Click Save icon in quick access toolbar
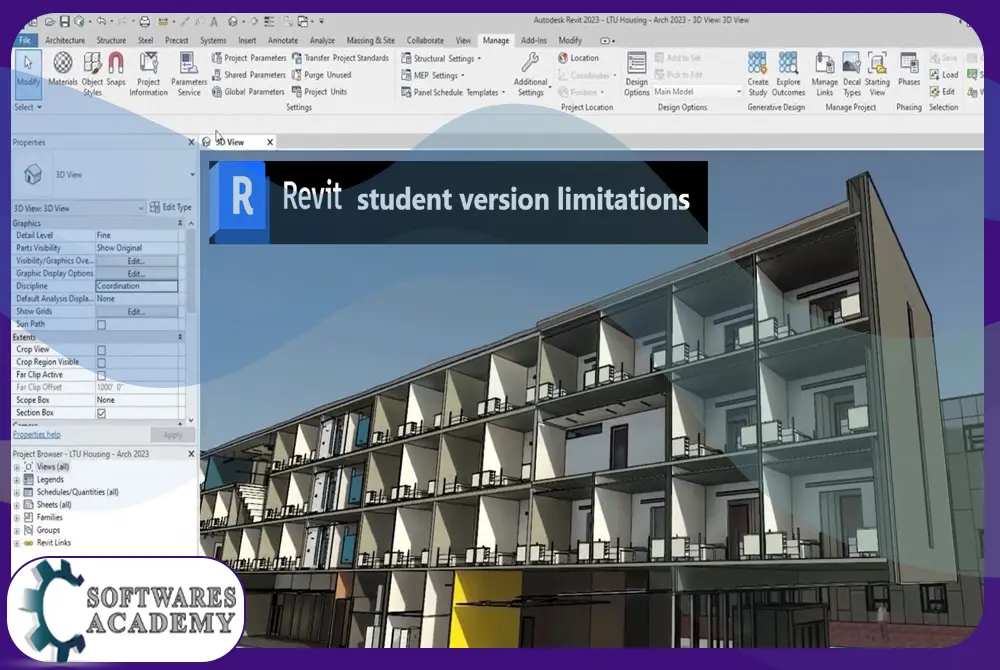 coord(64,22)
